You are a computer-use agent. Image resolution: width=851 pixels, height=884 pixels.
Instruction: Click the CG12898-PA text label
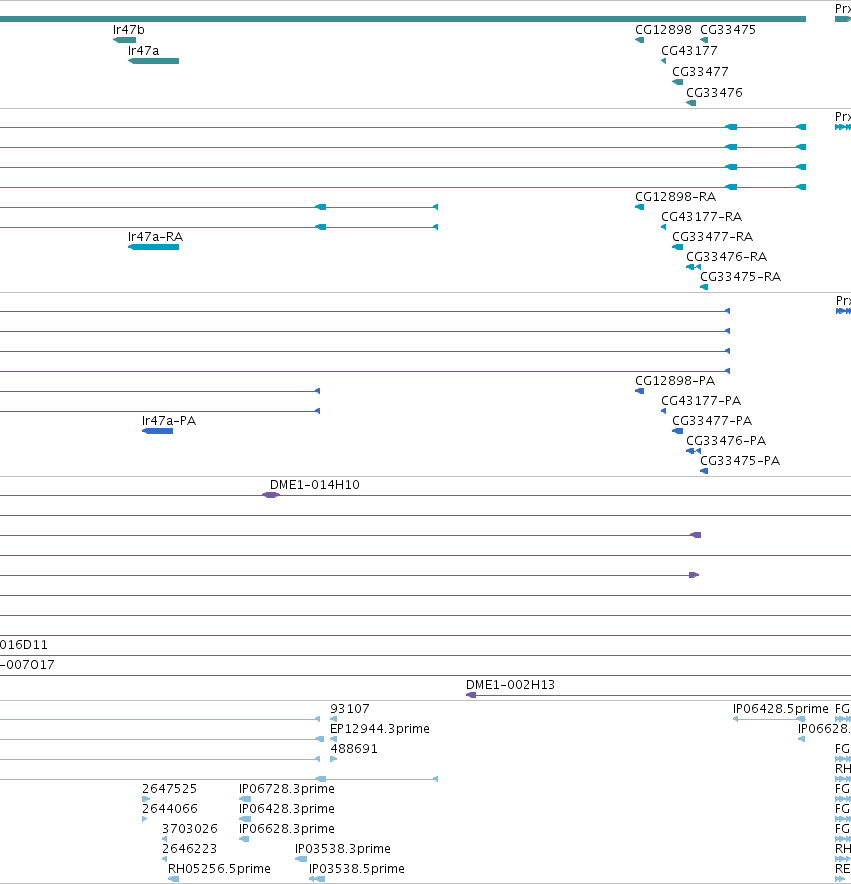coord(675,381)
